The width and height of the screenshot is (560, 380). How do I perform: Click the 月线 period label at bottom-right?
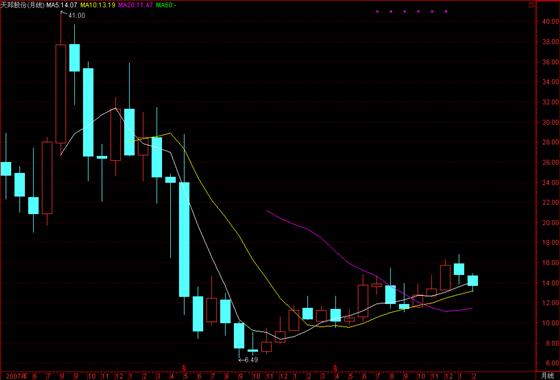click(547, 376)
